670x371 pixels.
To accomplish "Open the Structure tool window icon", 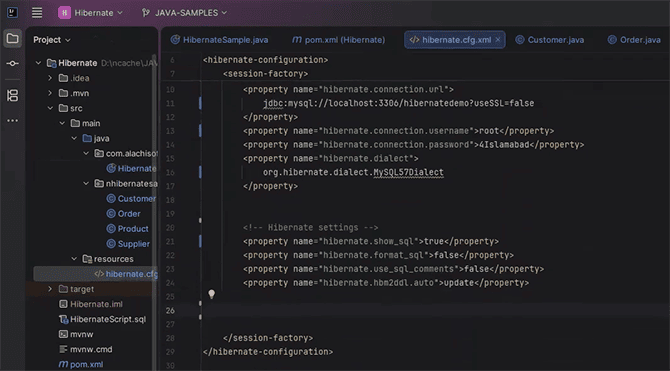I will [12, 95].
